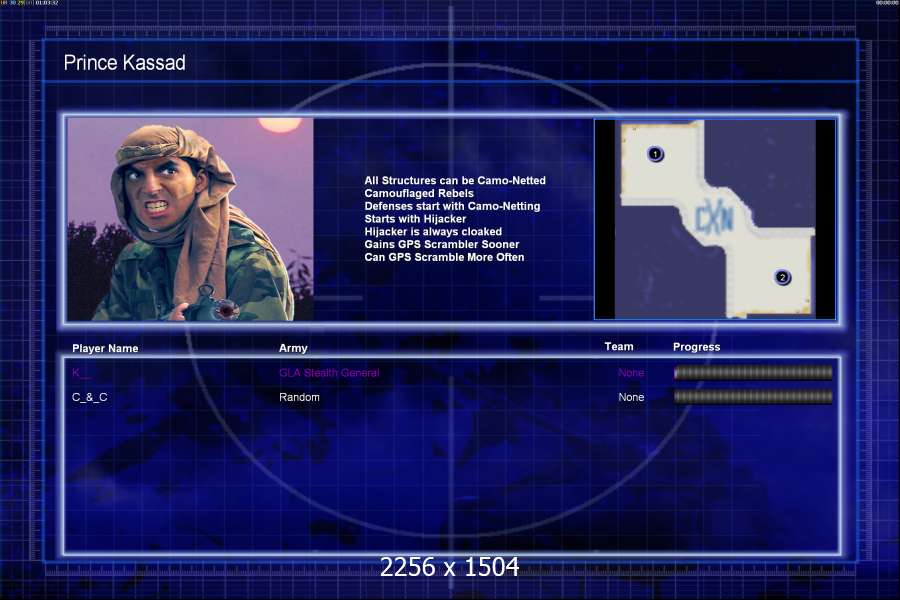The width and height of the screenshot is (900, 600).
Task: Click the Player Name column header
Action: coord(105,349)
